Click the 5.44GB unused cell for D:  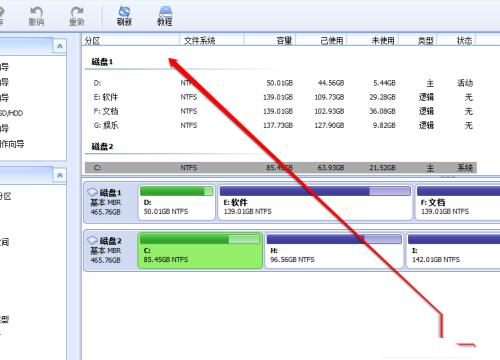[384, 83]
